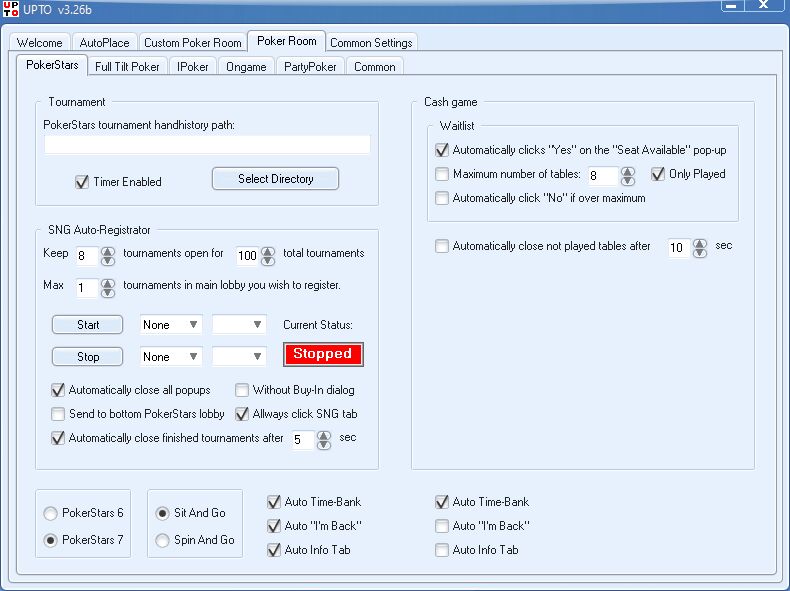This screenshot has width=790, height=591.
Task: Enable Without Buy-In dialog checkbox
Action: (242, 390)
